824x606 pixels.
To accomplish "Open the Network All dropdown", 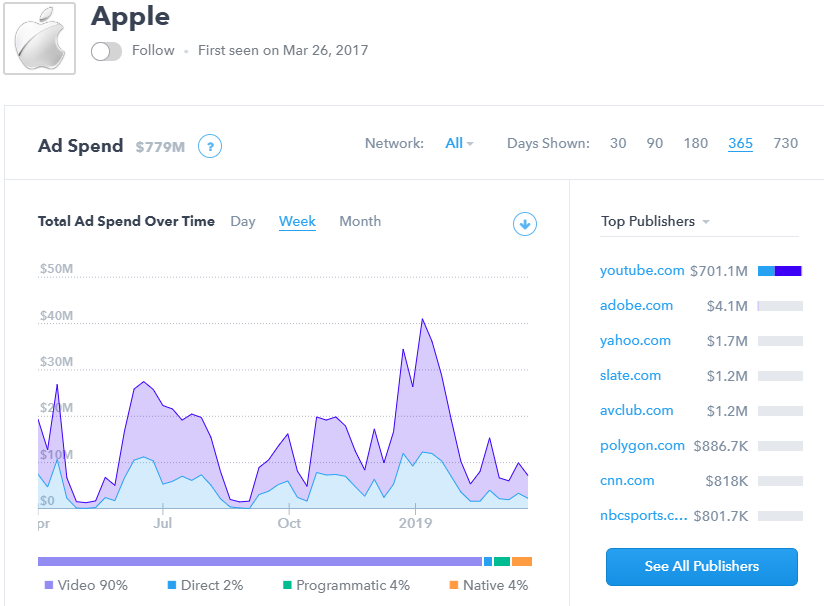I will pos(459,143).
